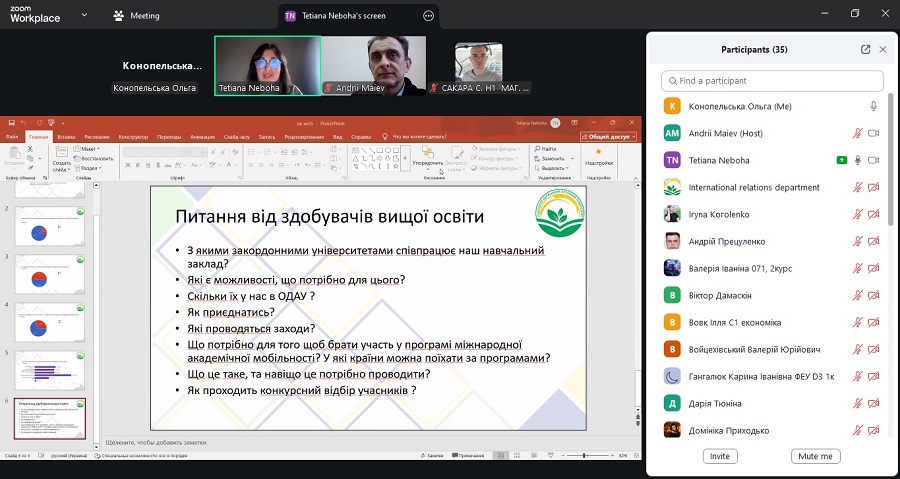Image resolution: width=900 pixels, height=479 pixels.
Task: Open the more options ellipsis on the share bar
Action: click(x=429, y=16)
